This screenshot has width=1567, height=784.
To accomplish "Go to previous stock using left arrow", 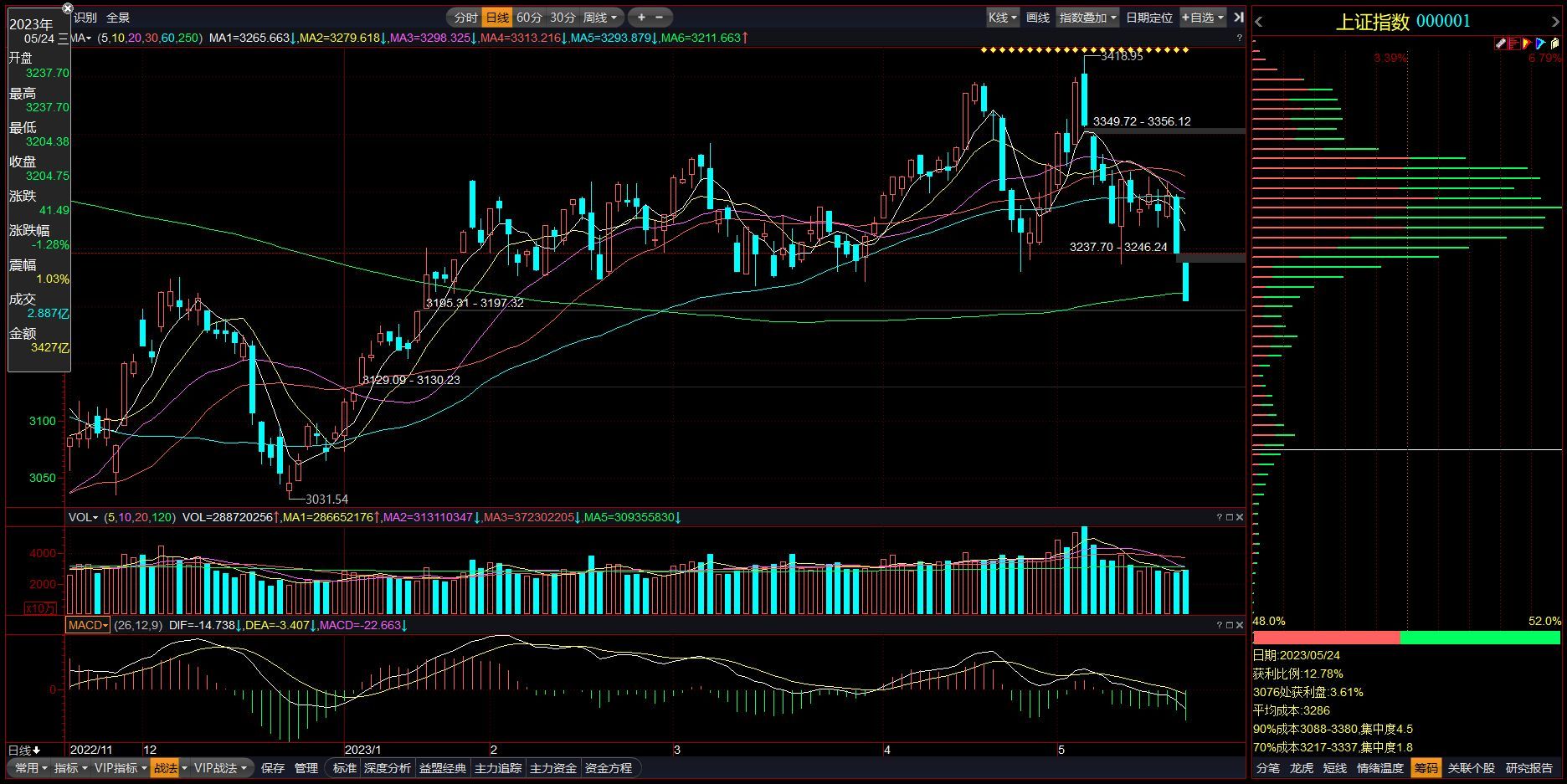I will (1259, 23).
